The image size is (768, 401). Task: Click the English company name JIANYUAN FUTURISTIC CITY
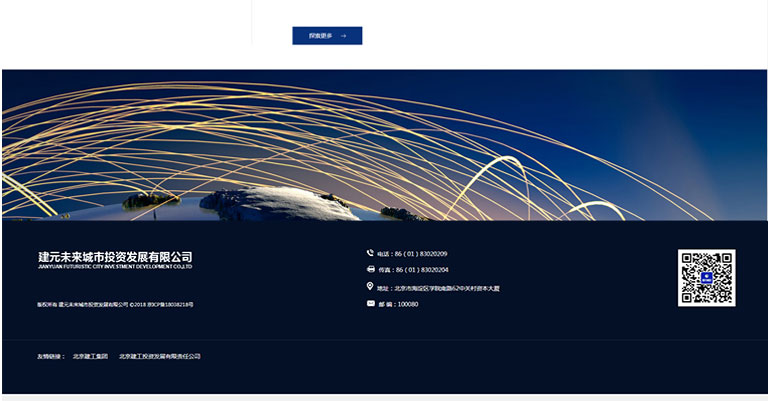115,267
